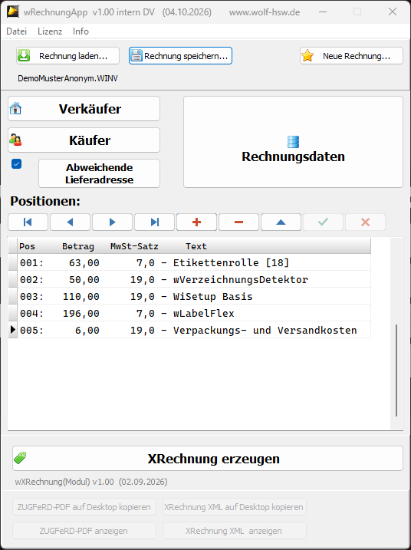Jump to first position record
Viewport: 411px width, 550px height.
click(28, 222)
